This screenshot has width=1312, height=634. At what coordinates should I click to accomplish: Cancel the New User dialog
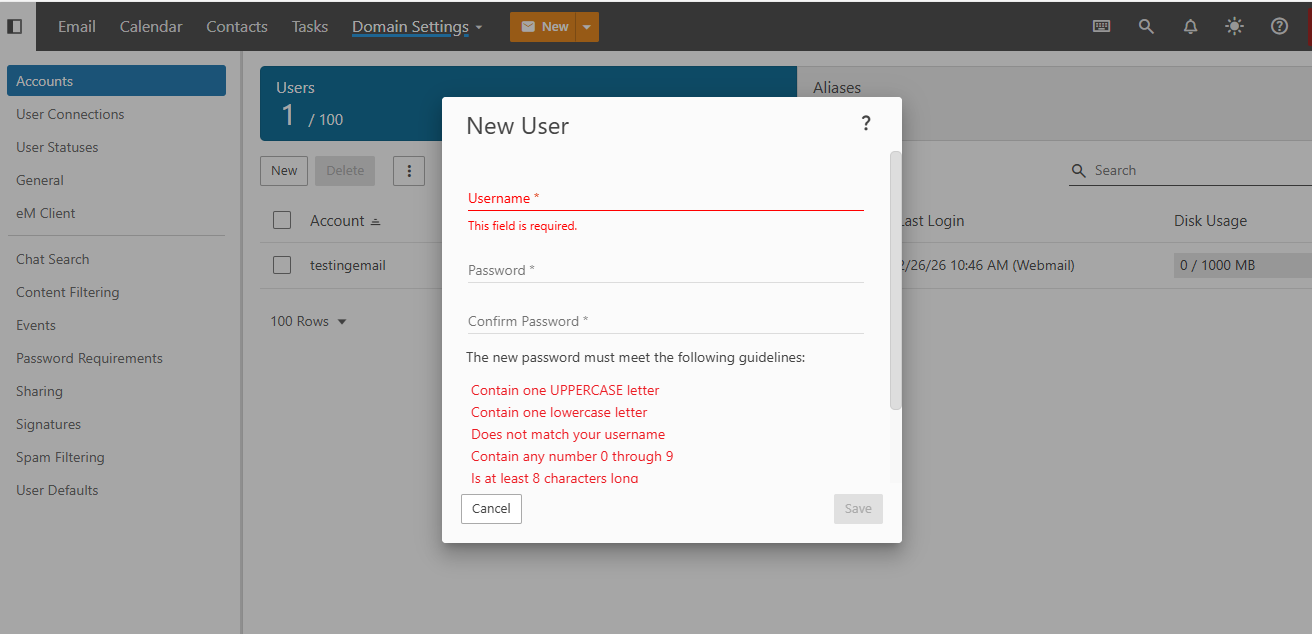(491, 509)
